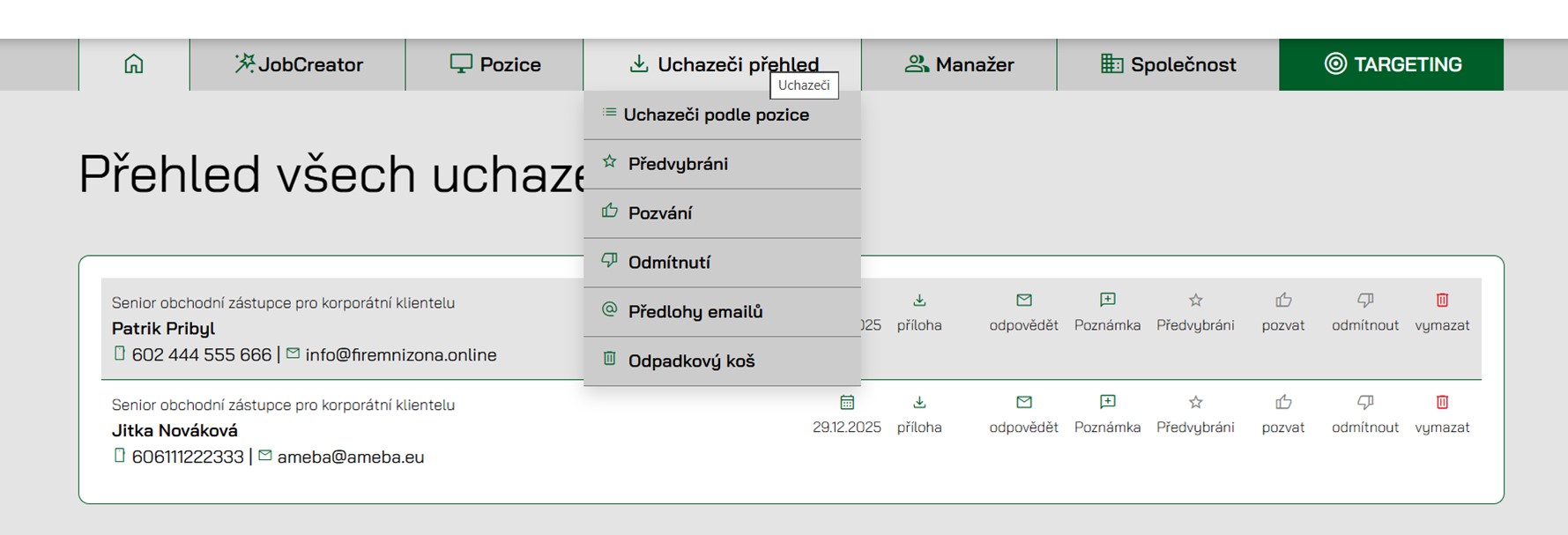Click envelope reply icon for Patrik Pribyl
Viewport: 1568px width, 535px height.
coord(1023,301)
